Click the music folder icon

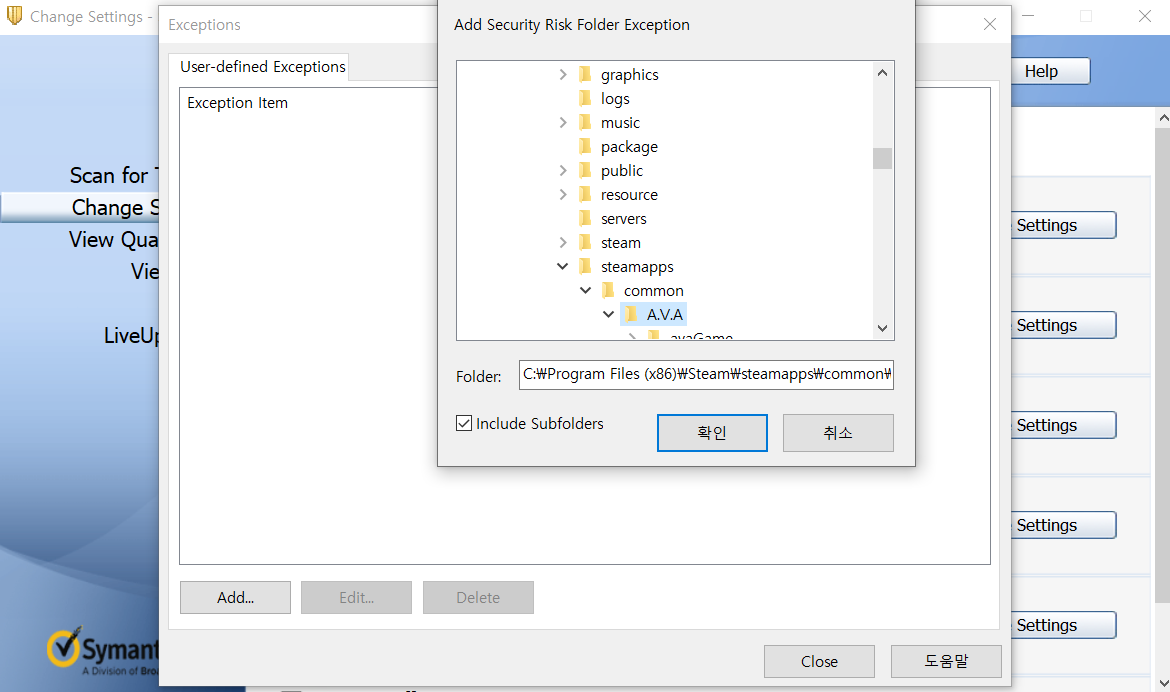pos(586,123)
